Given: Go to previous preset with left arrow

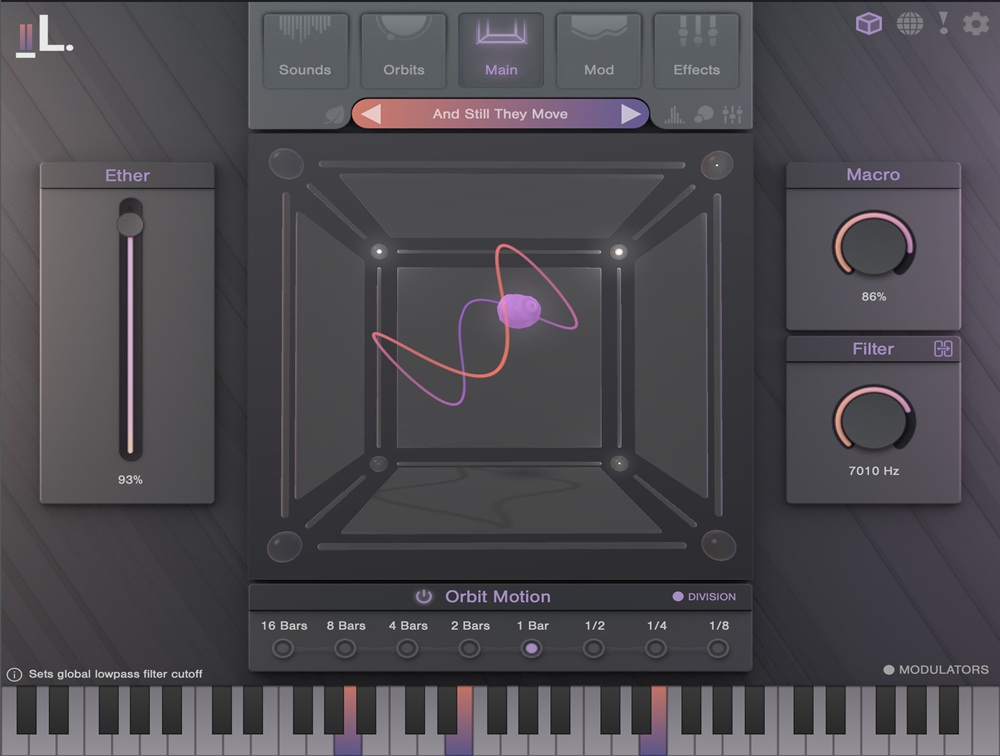Looking at the screenshot, I should (371, 114).
